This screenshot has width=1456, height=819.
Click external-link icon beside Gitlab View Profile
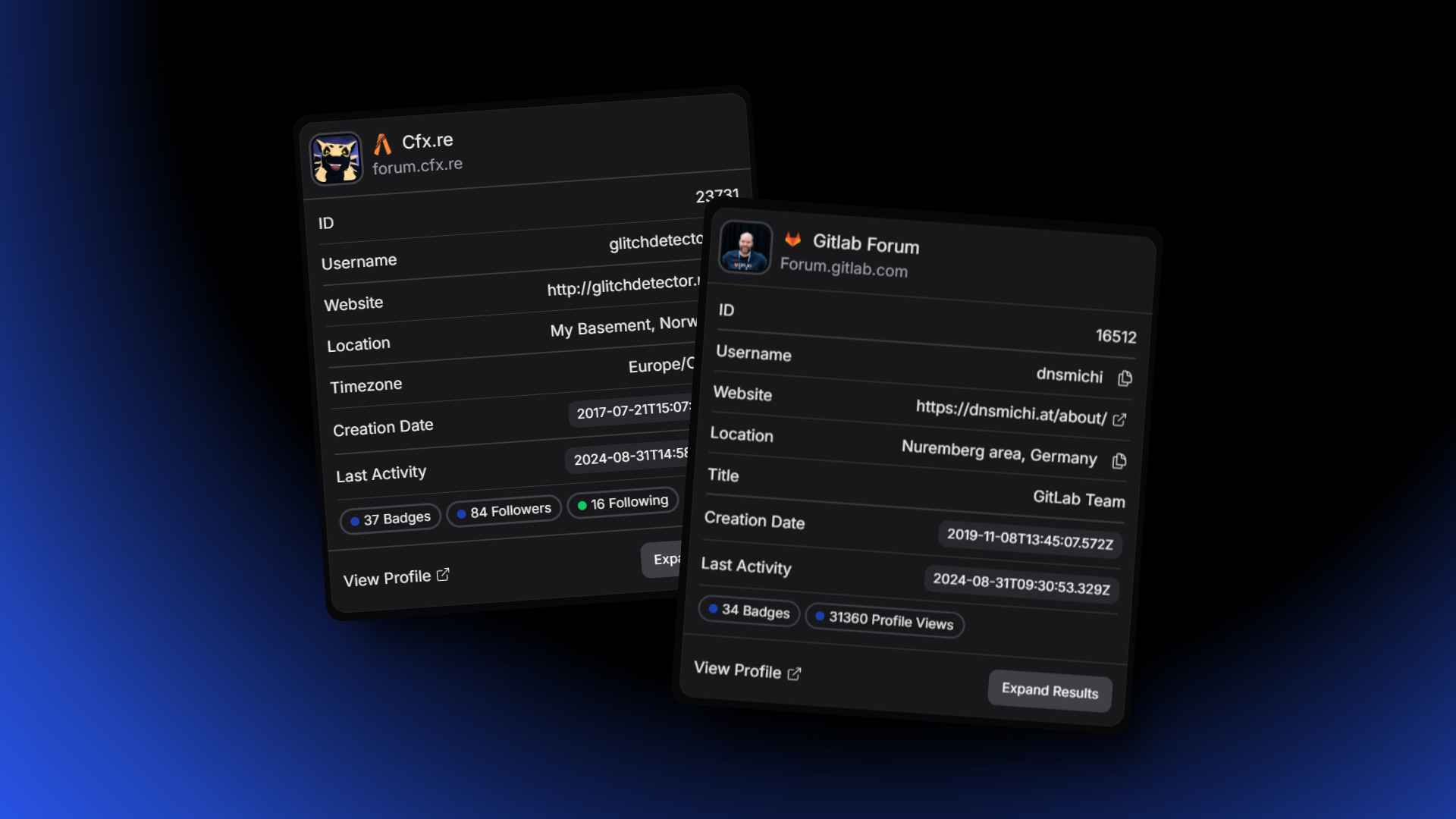[794, 673]
